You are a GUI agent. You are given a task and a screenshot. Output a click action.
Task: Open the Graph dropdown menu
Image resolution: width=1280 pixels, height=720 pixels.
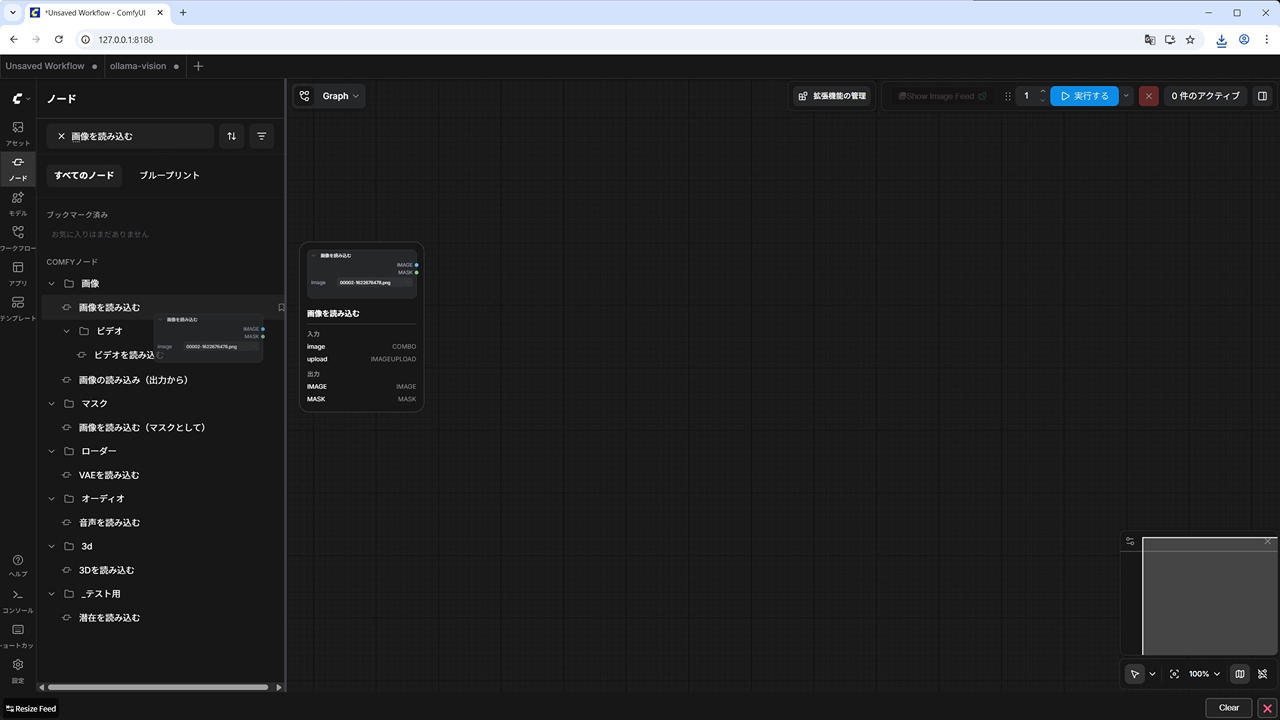click(329, 96)
